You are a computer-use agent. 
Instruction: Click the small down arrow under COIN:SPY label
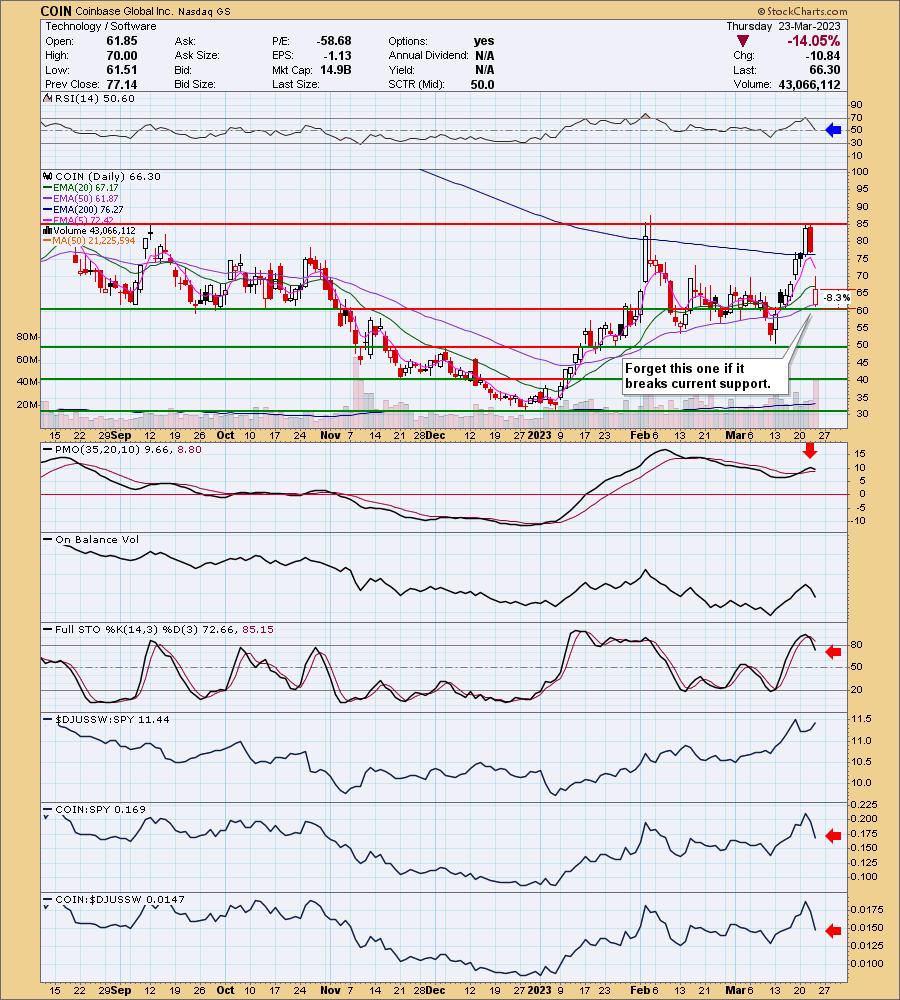click(x=46, y=817)
